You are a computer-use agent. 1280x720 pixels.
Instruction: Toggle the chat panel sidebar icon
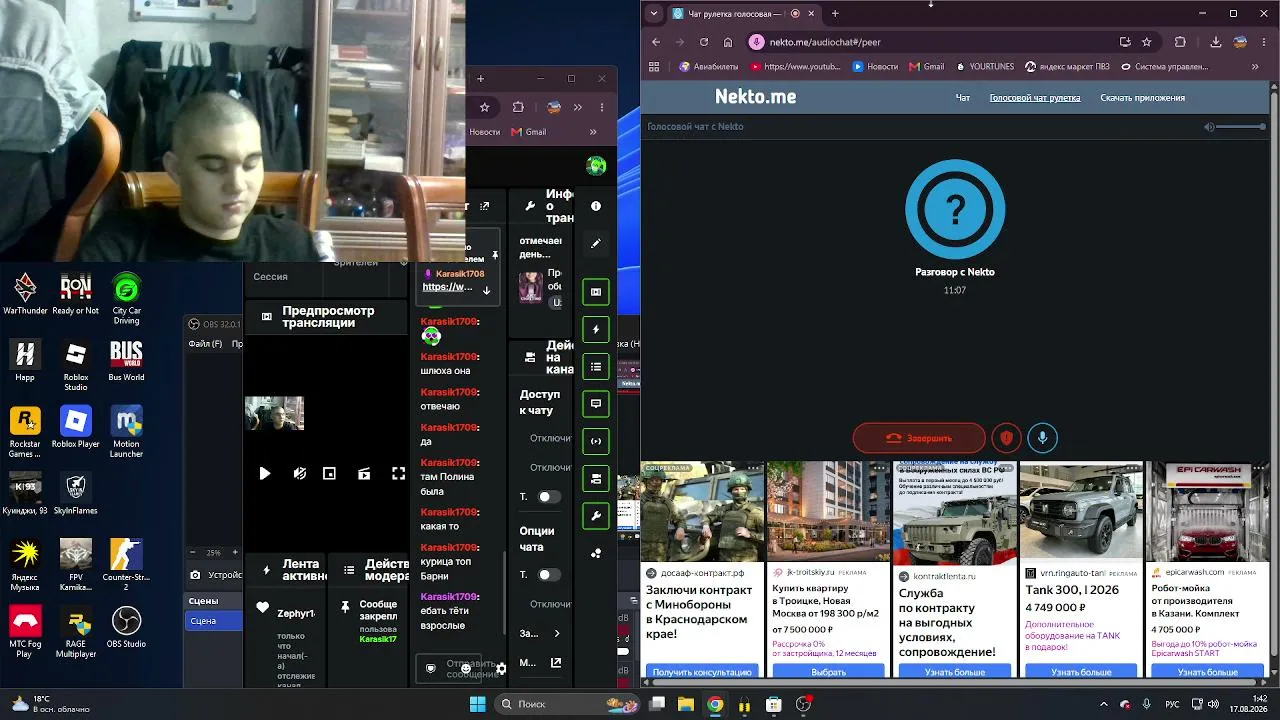coord(596,404)
